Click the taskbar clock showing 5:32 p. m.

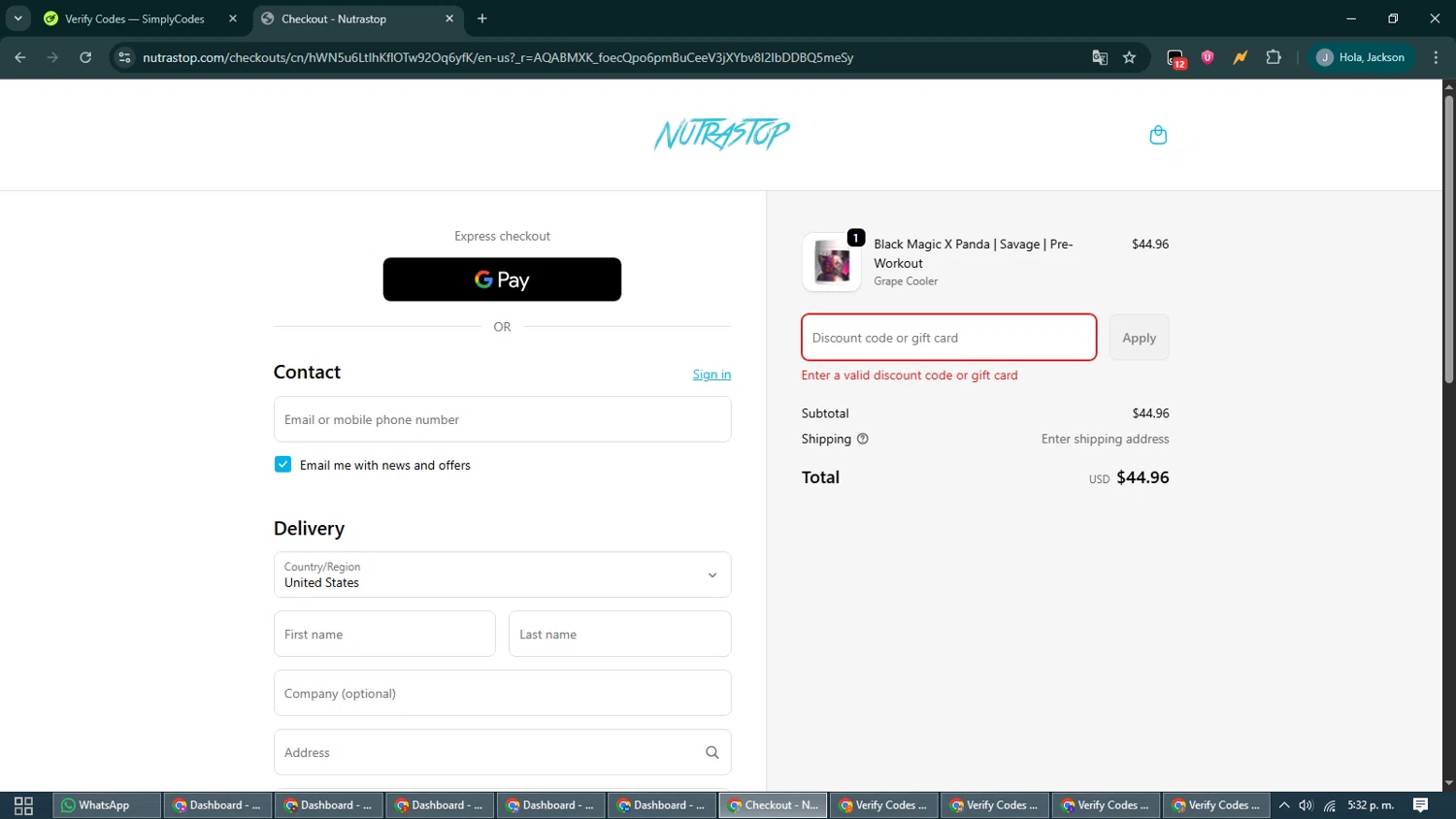1371,805
